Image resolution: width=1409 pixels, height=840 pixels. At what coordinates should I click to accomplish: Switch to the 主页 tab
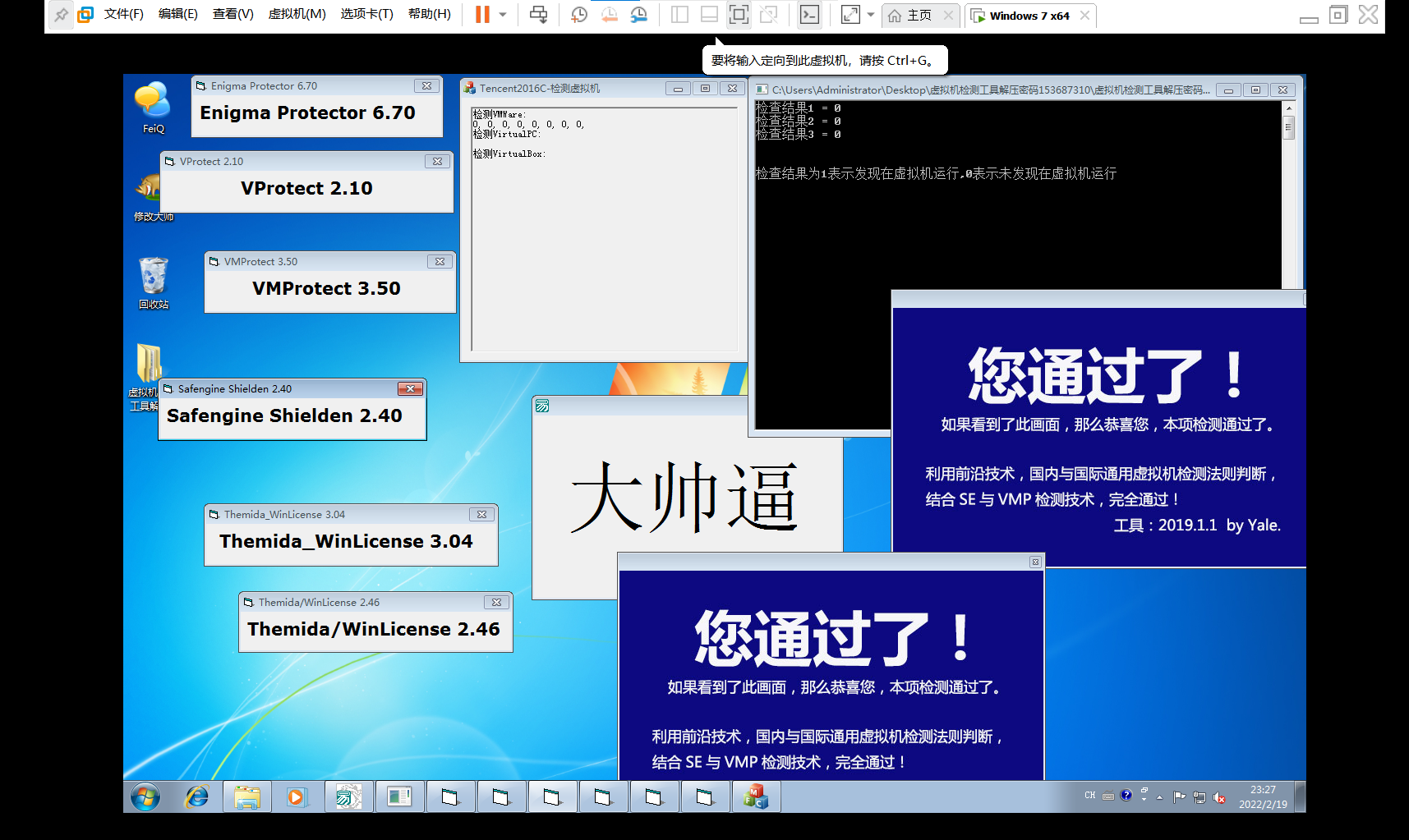(910, 16)
